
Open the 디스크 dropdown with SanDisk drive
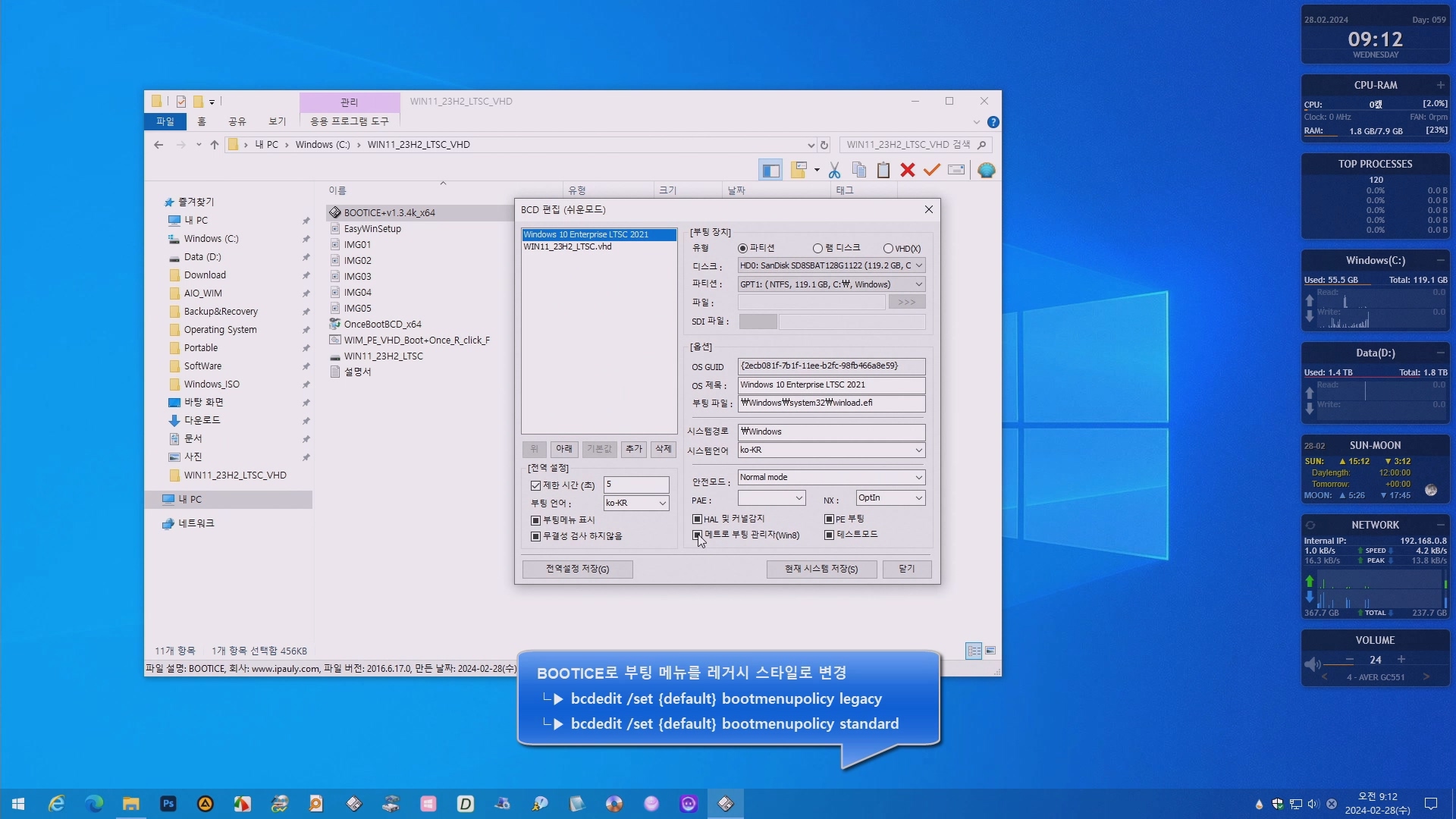click(x=831, y=265)
